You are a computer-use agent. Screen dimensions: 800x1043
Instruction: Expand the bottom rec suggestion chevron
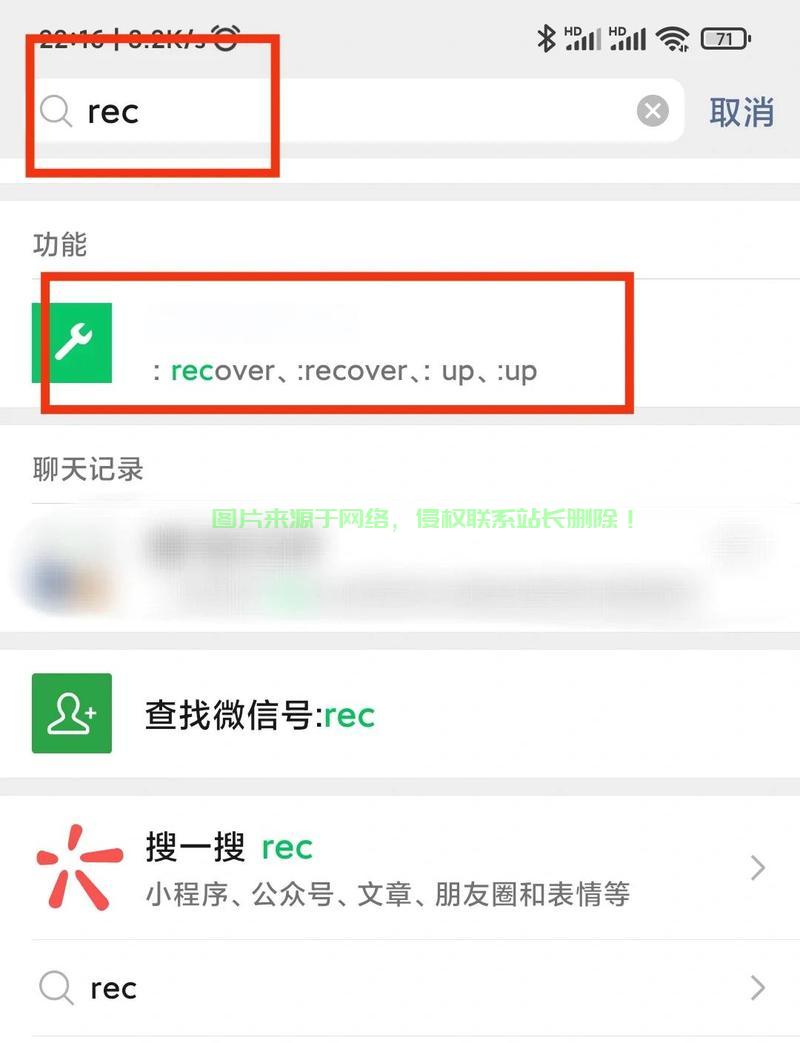tap(757, 988)
